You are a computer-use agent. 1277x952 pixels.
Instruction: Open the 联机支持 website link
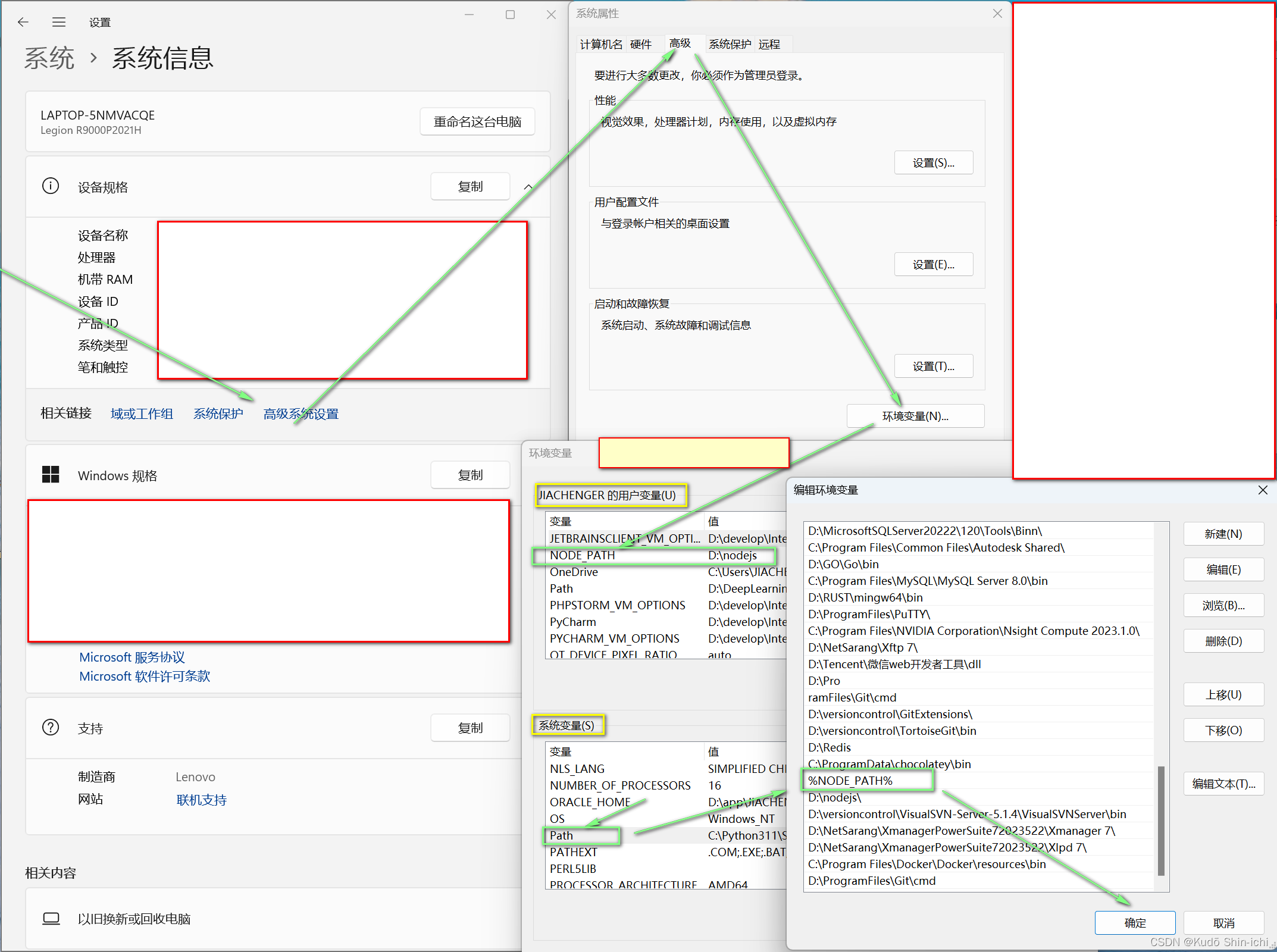click(x=202, y=800)
